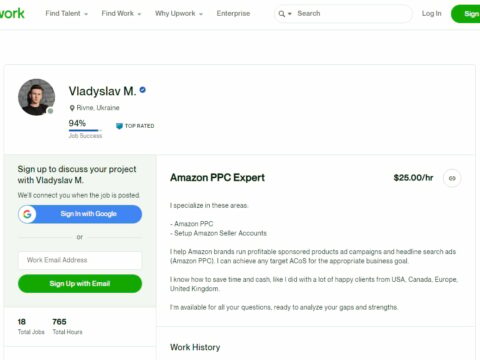Click the 94% Job Success progress bar
Screen dimensions: 480x360
tap(85, 130)
